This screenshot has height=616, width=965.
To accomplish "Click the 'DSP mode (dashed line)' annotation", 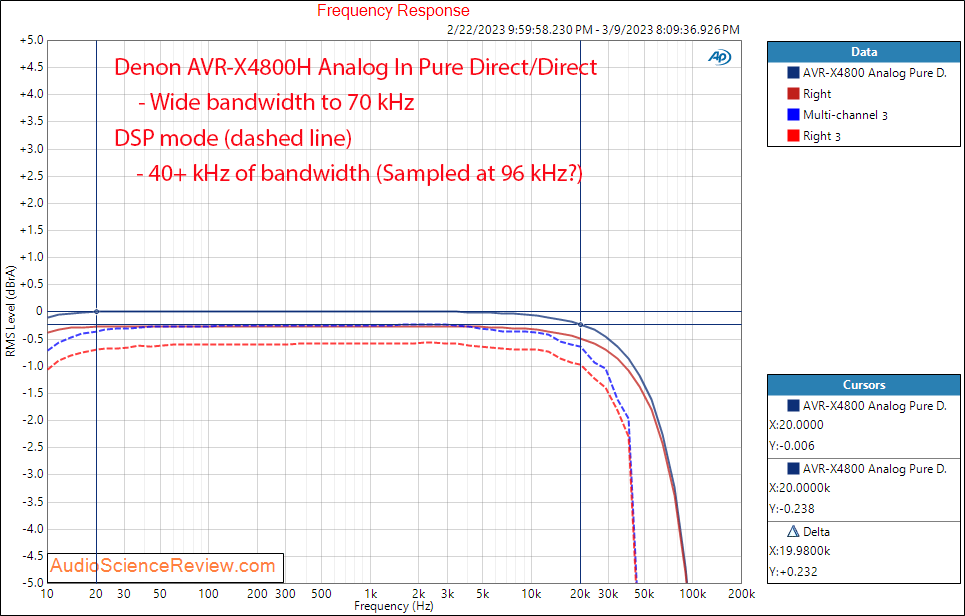I will [x=233, y=138].
